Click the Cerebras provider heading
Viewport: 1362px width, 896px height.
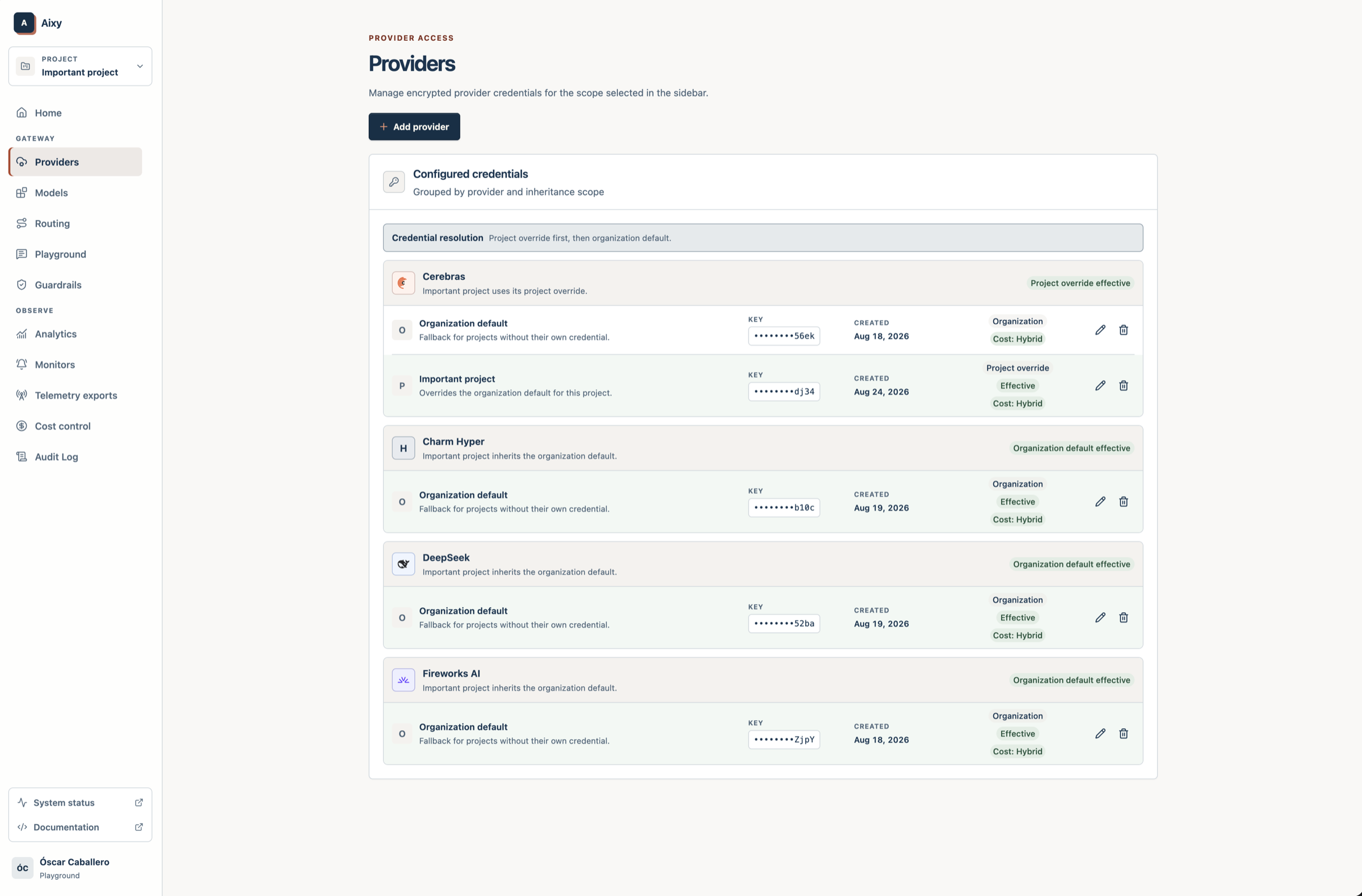pyautogui.click(x=444, y=276)
